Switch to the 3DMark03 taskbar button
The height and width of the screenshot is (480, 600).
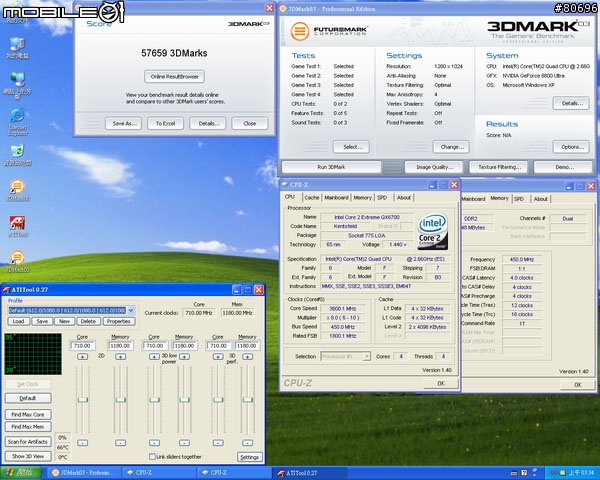point(83,473)
